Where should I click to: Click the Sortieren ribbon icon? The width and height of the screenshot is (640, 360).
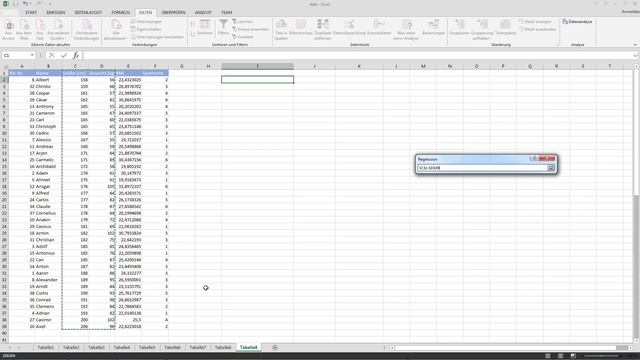click(204, 28)
